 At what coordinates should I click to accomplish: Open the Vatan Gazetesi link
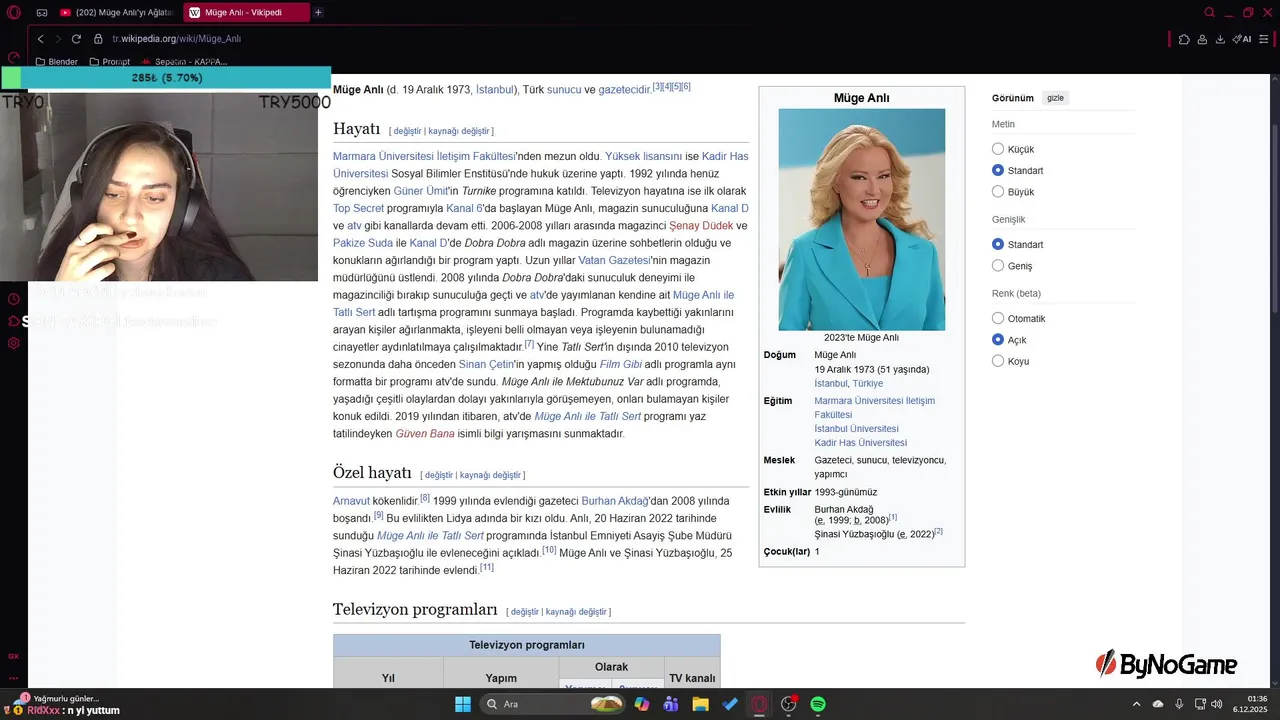coord(614,260)
